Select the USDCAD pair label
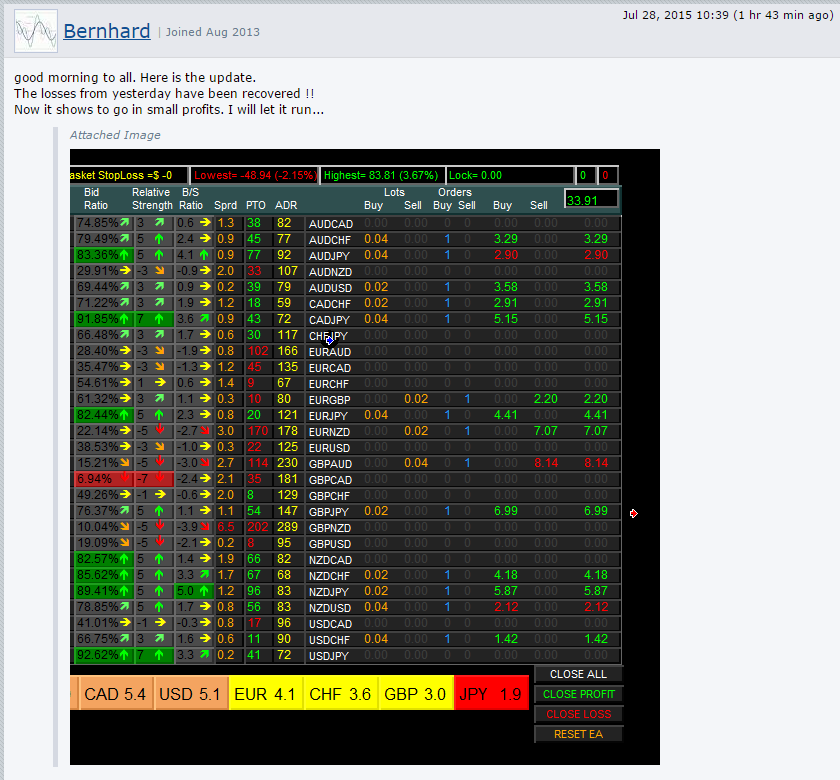840x780 pixels. pos(331,625)
